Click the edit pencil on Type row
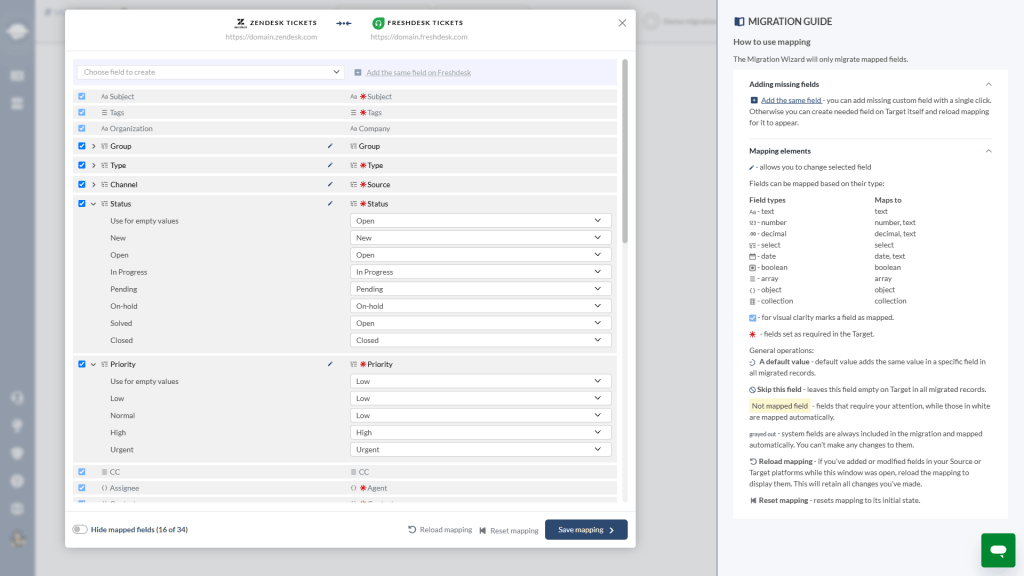The image size is (1024, 576). pos(330,165)
